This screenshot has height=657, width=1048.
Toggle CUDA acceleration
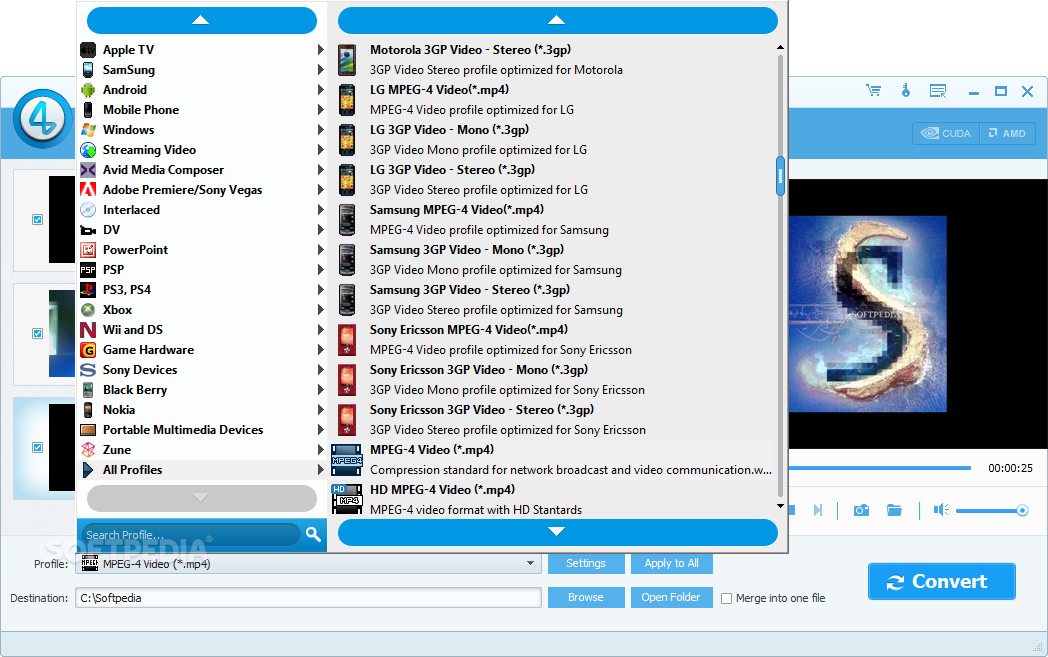click(946, 133)
